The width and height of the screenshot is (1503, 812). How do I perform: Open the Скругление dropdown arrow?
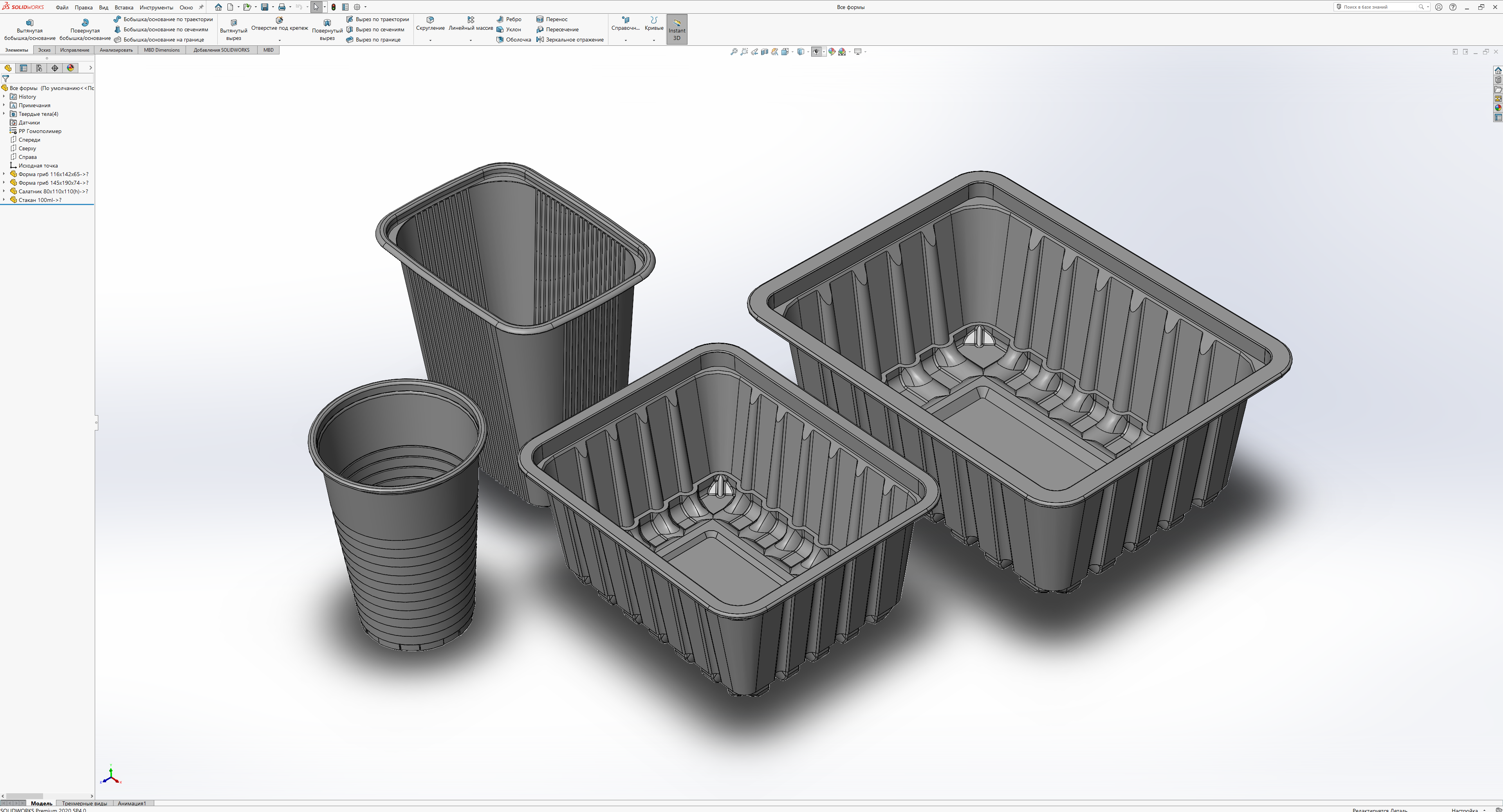(430, 40)
